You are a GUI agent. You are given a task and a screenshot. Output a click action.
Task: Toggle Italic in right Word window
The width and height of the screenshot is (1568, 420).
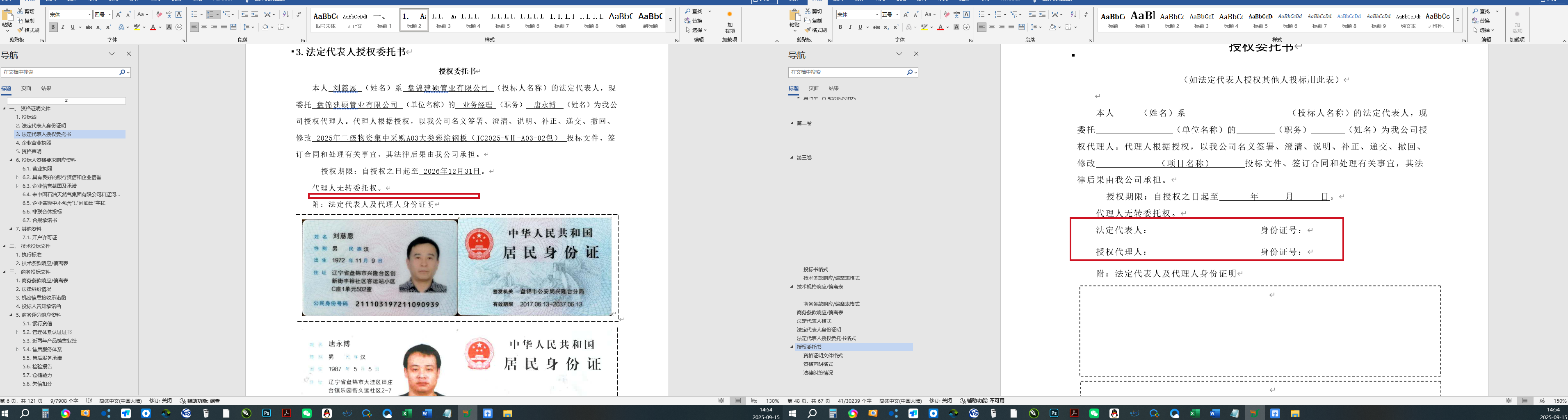click(850, 27)
